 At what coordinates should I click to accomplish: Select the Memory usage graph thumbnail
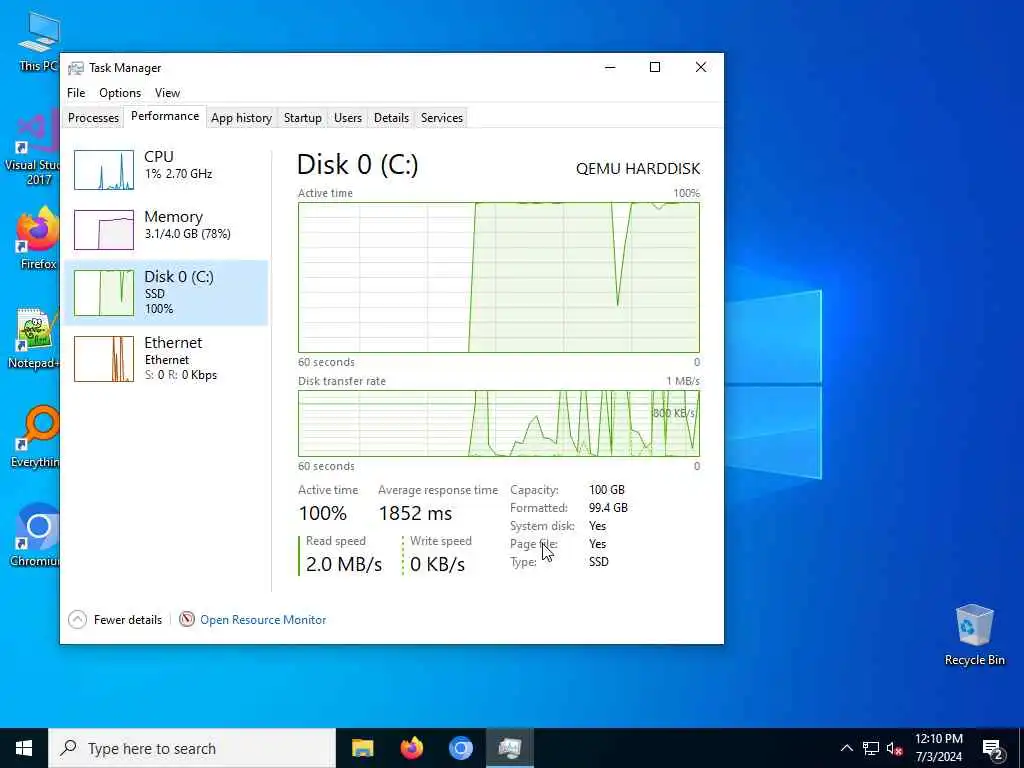click(104, 230)
